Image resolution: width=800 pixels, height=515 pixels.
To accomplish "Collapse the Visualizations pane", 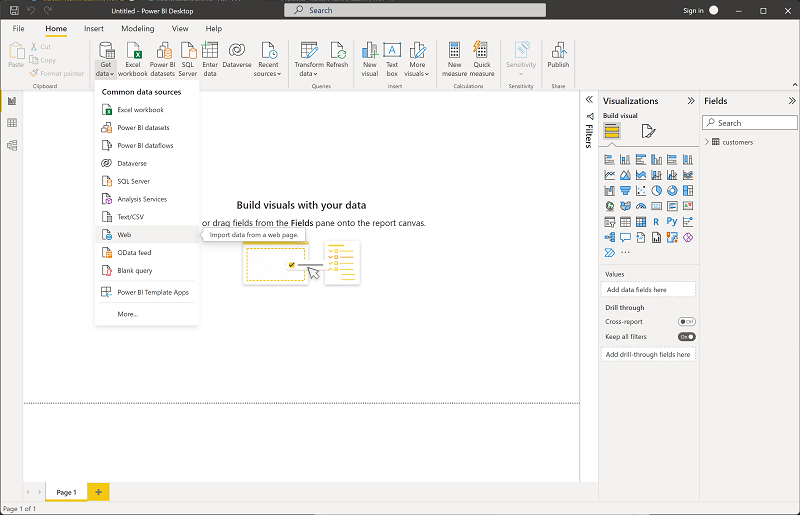I will pyautogui.click(x=691, y=101).
